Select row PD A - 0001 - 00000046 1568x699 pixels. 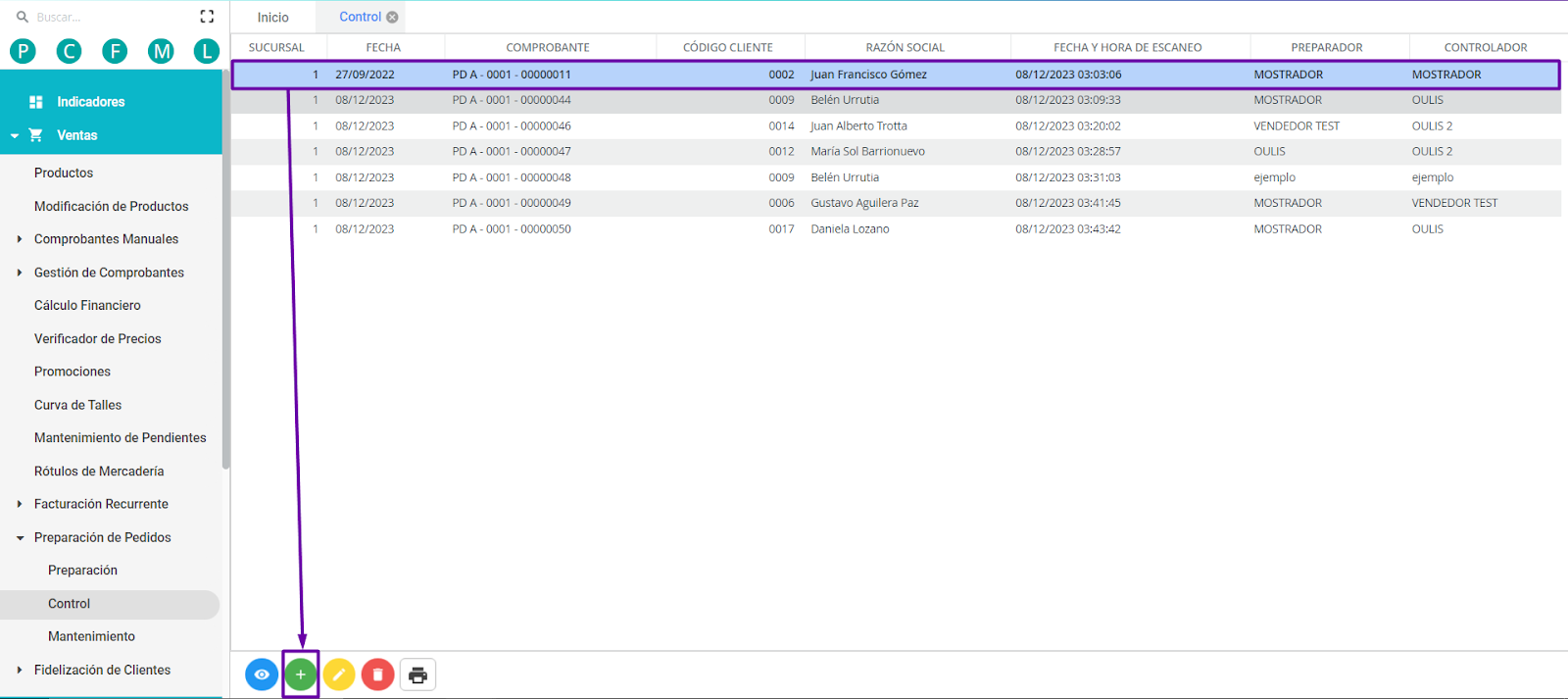point(896,125)
